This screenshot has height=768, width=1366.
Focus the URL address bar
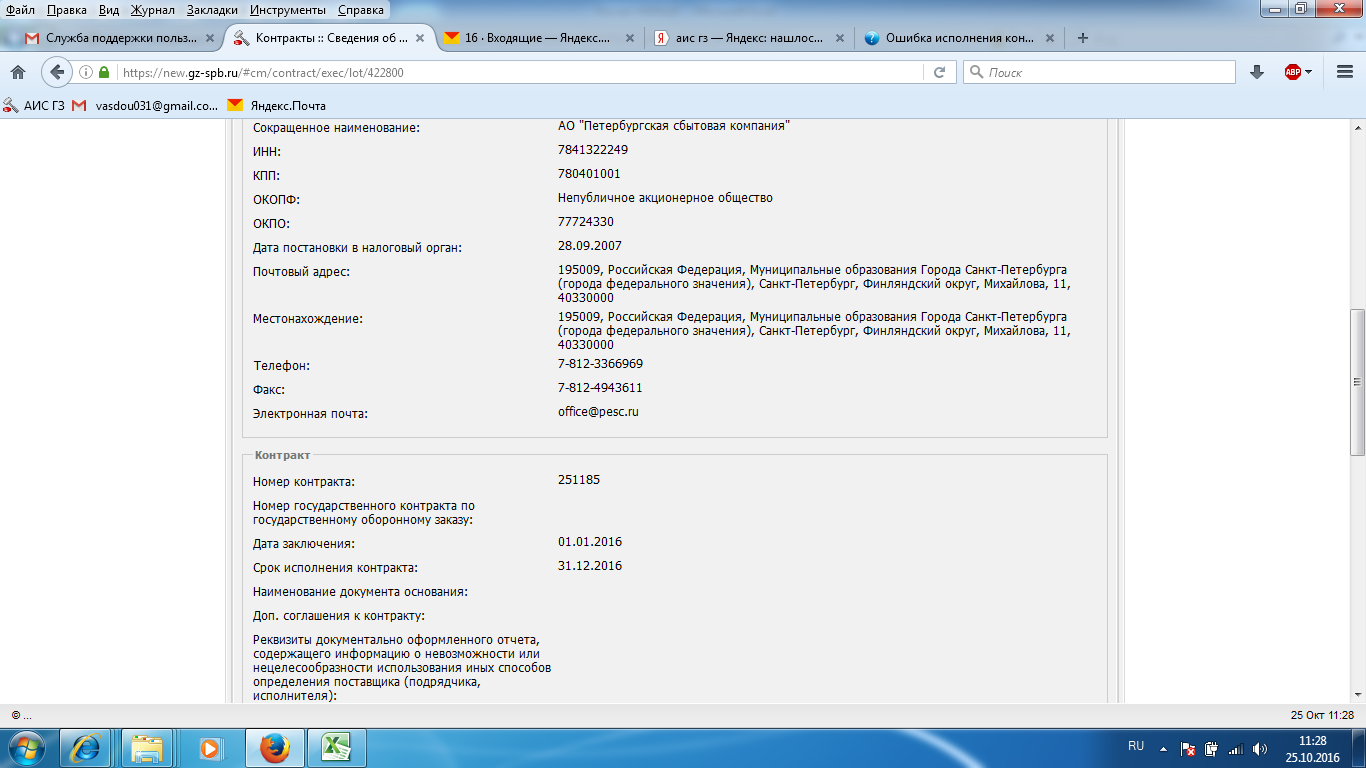click(x=518, y=72)
